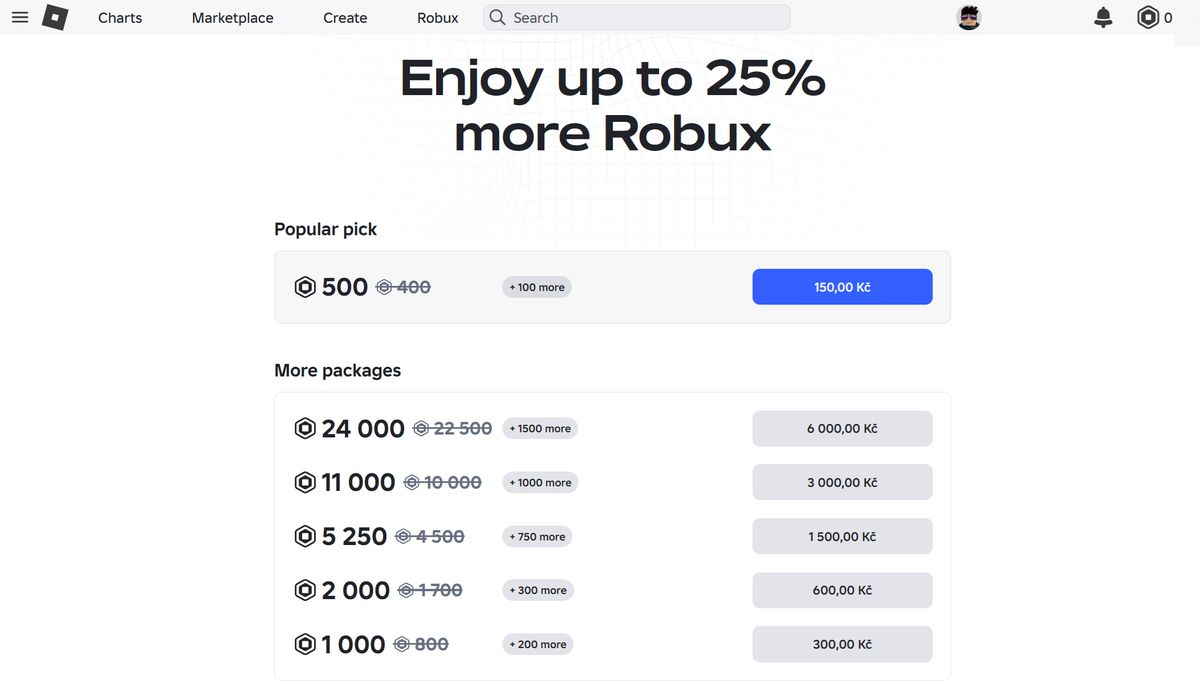Click the search magnifier icon
1200x684 pixels.
497,18
